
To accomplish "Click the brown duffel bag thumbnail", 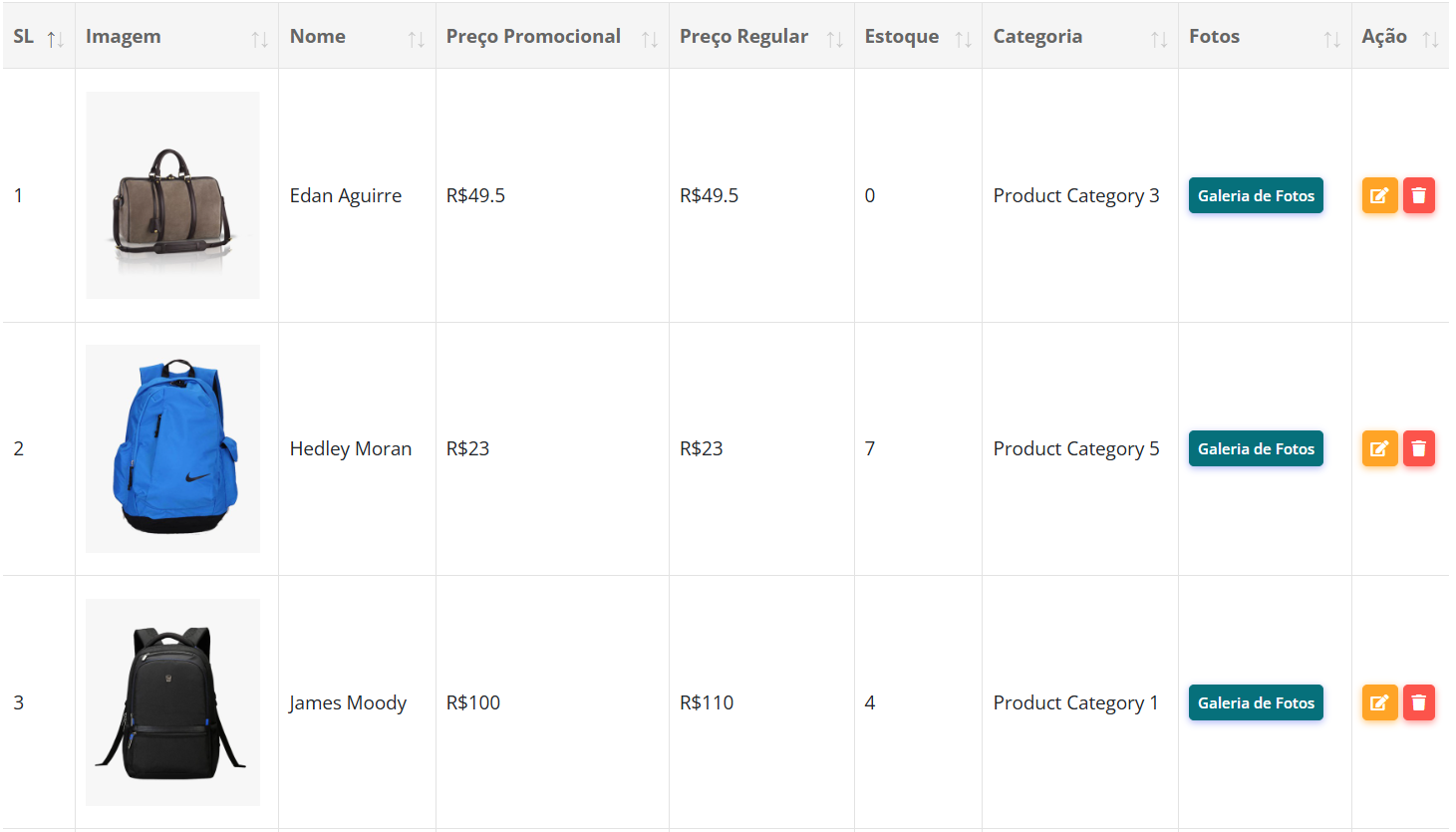I will click(x=172, y=195).
